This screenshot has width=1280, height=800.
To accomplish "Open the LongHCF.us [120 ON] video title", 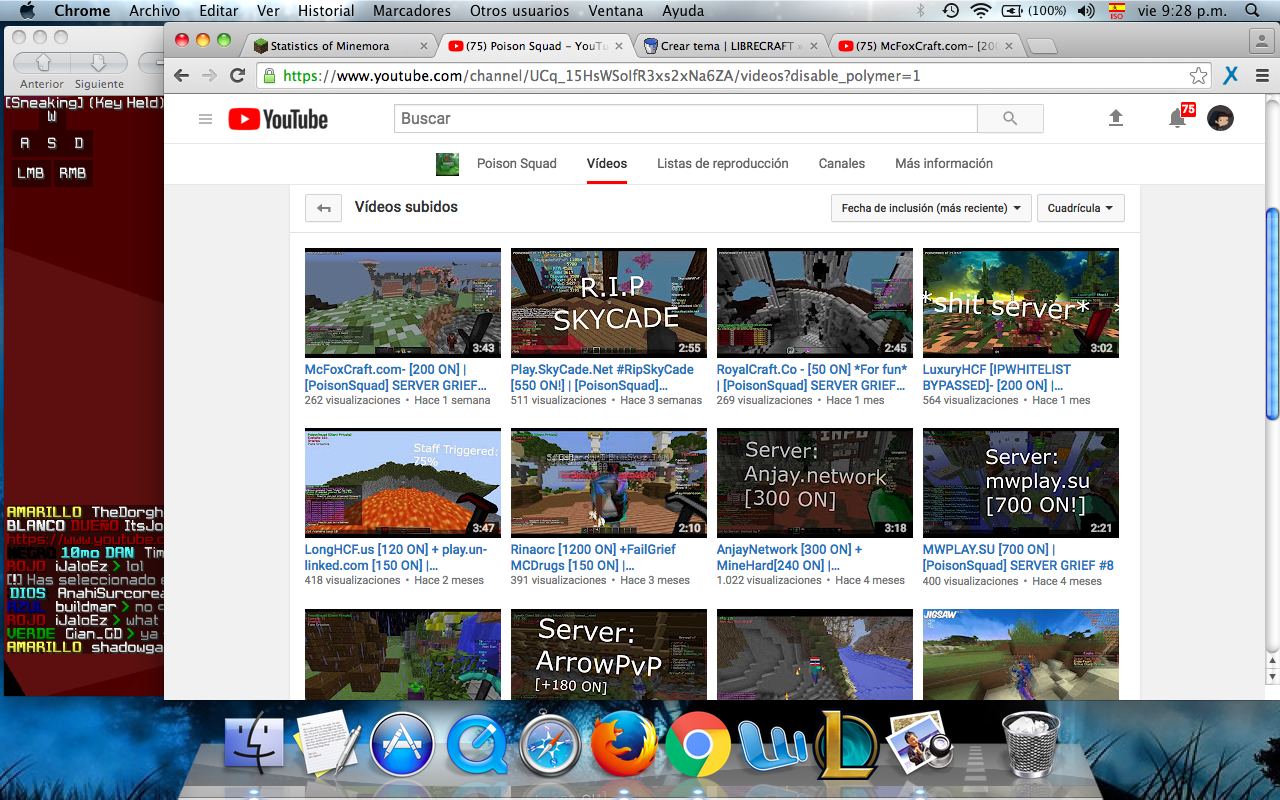I will coord(396,557).
